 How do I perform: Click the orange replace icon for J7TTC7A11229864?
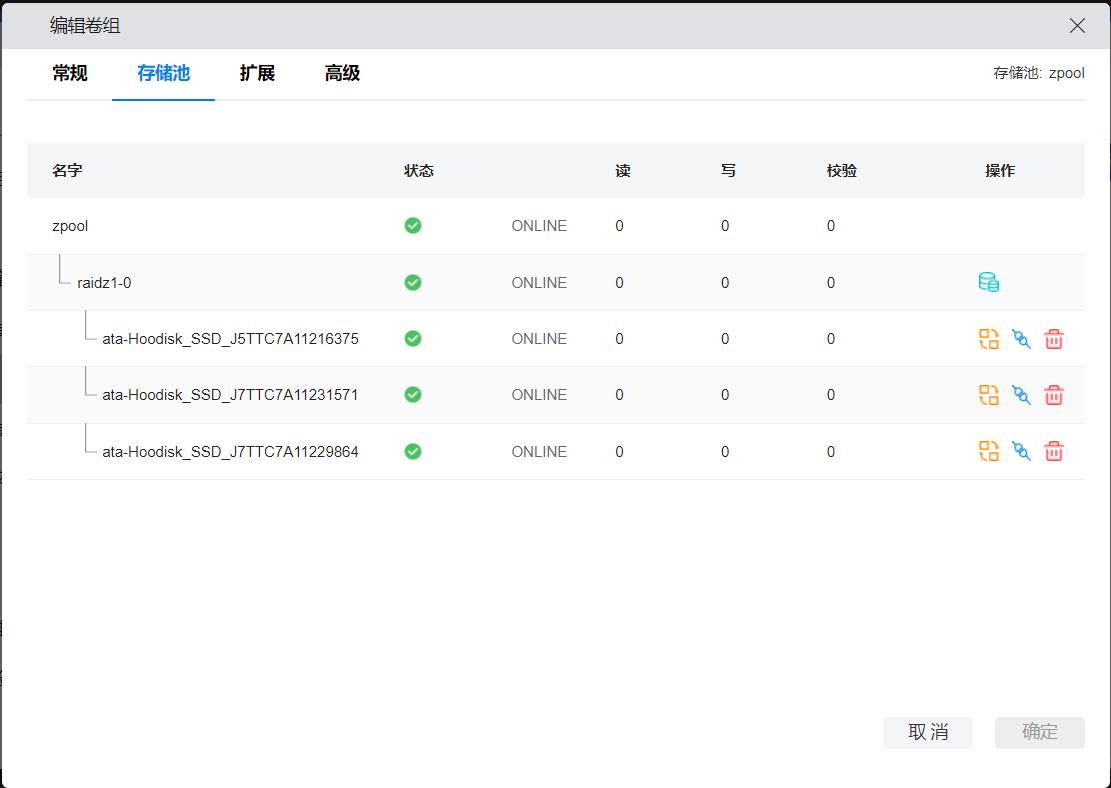pos(988,452)
